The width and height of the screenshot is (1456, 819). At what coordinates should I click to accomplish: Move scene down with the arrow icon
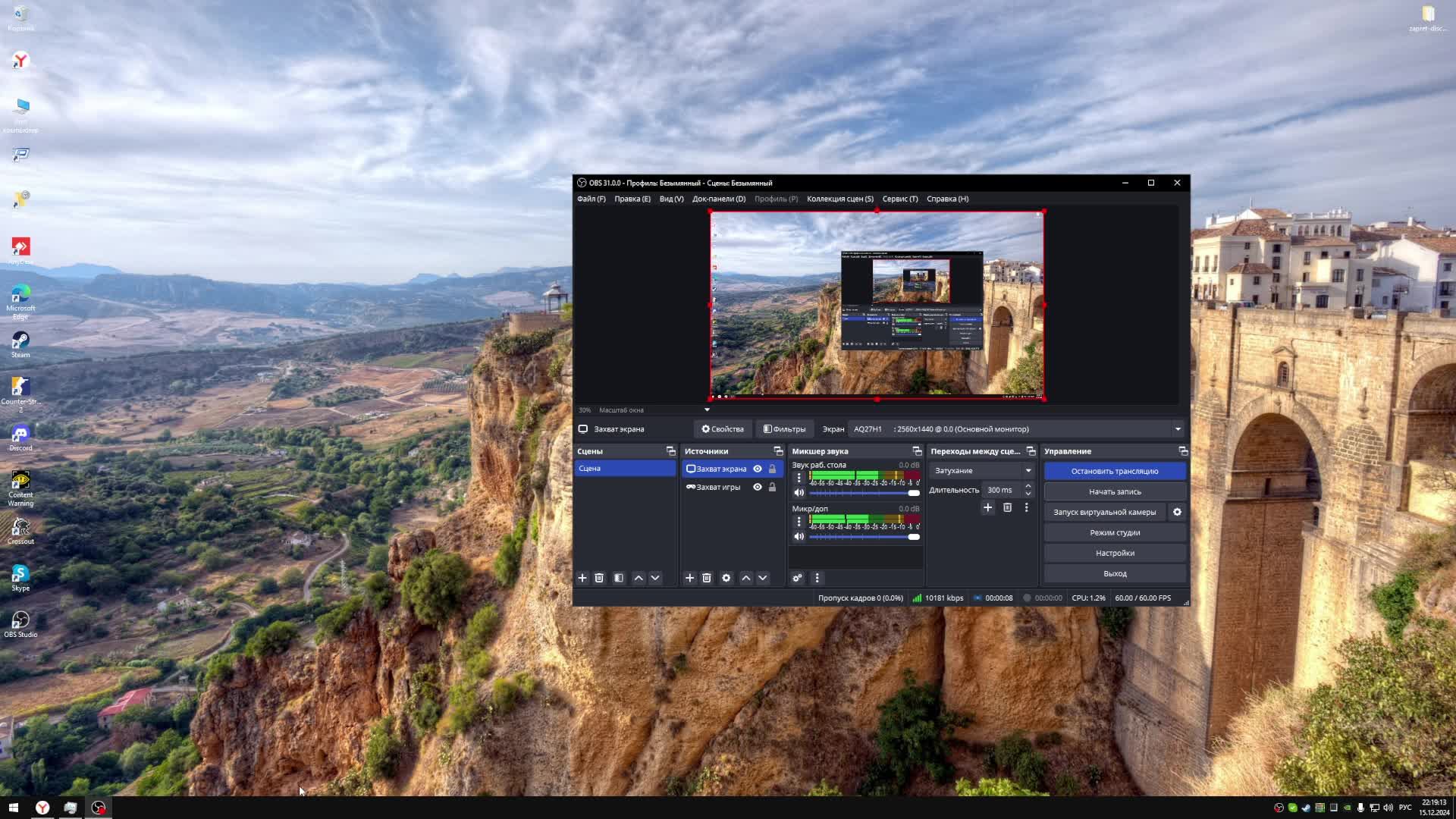tap(655, 578)
